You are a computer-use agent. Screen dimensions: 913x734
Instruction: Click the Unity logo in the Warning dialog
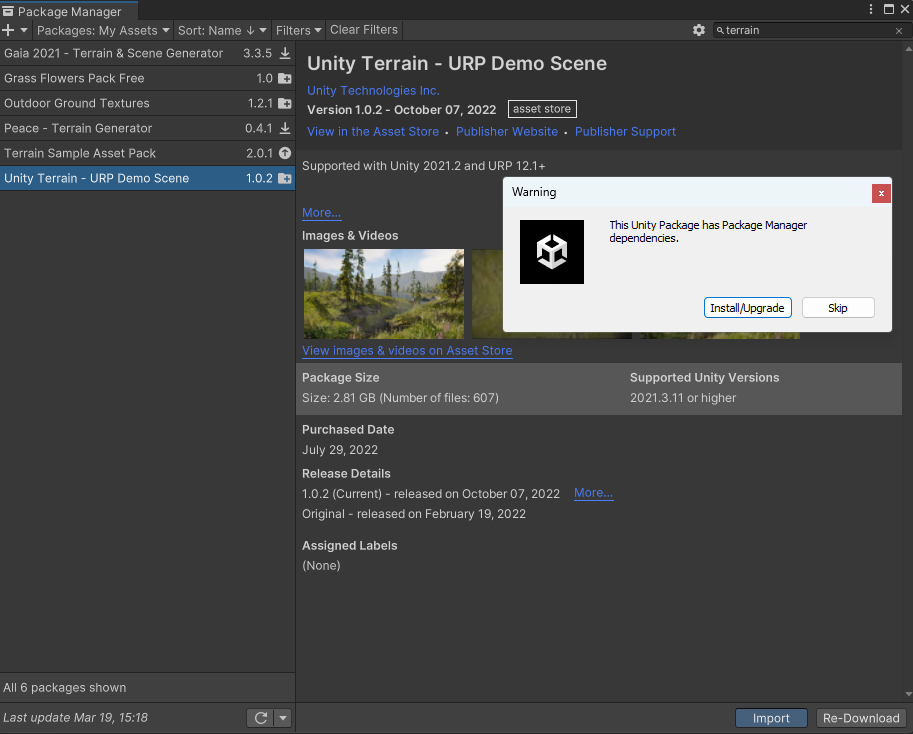click(x=552, y=252)
